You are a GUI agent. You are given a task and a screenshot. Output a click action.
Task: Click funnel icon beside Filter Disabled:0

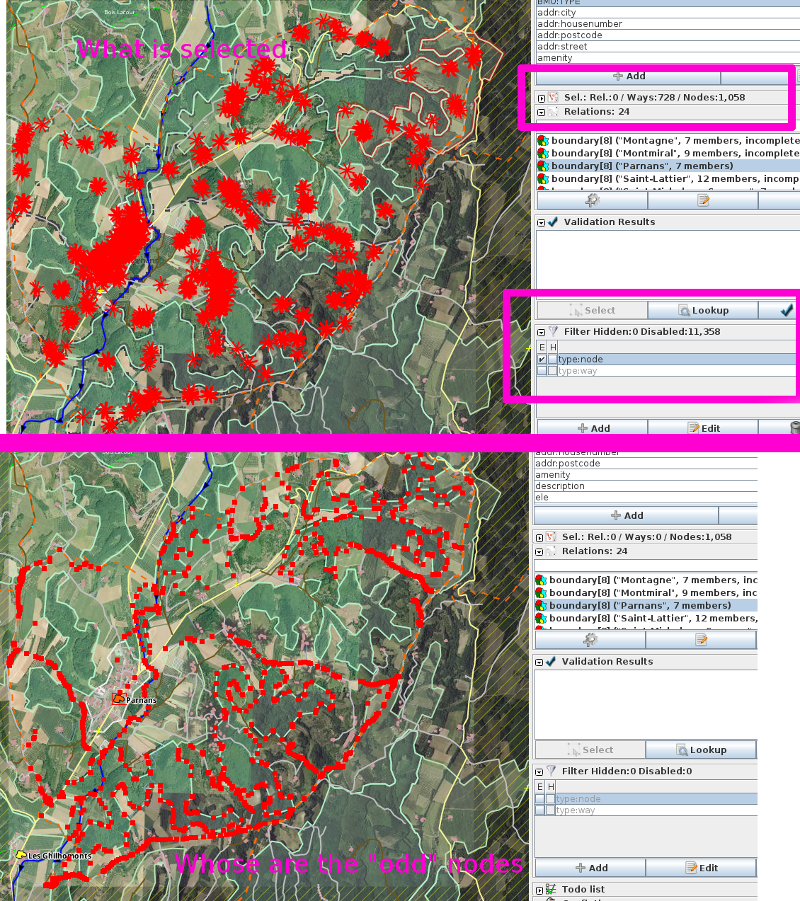[x=551, y=771]
